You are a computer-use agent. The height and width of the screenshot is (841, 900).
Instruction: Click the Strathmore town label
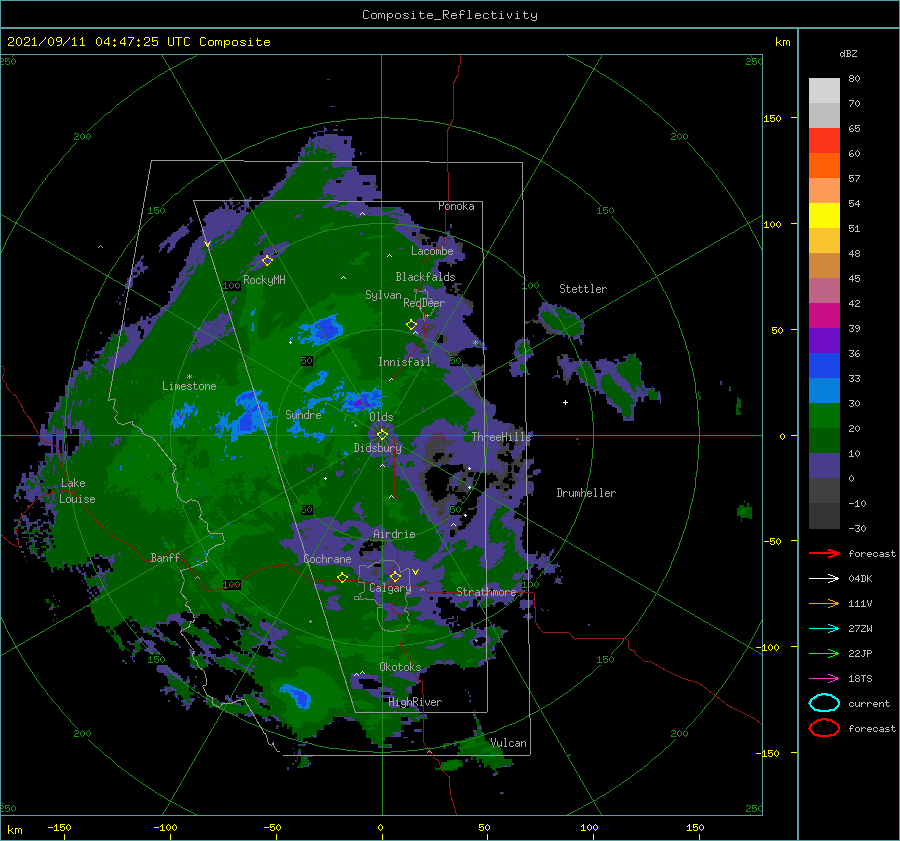(x=486, y=592)
